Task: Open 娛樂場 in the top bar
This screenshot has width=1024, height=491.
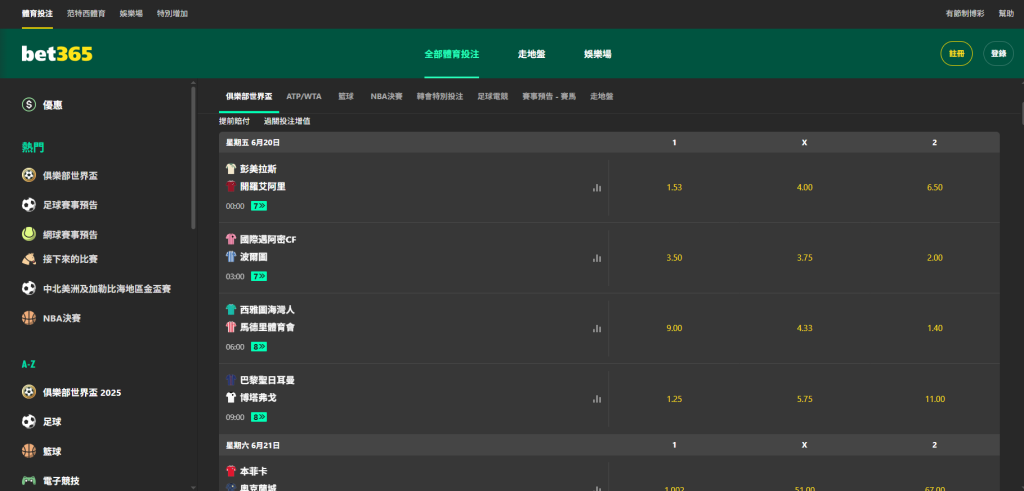Action: tap(131, 13)
